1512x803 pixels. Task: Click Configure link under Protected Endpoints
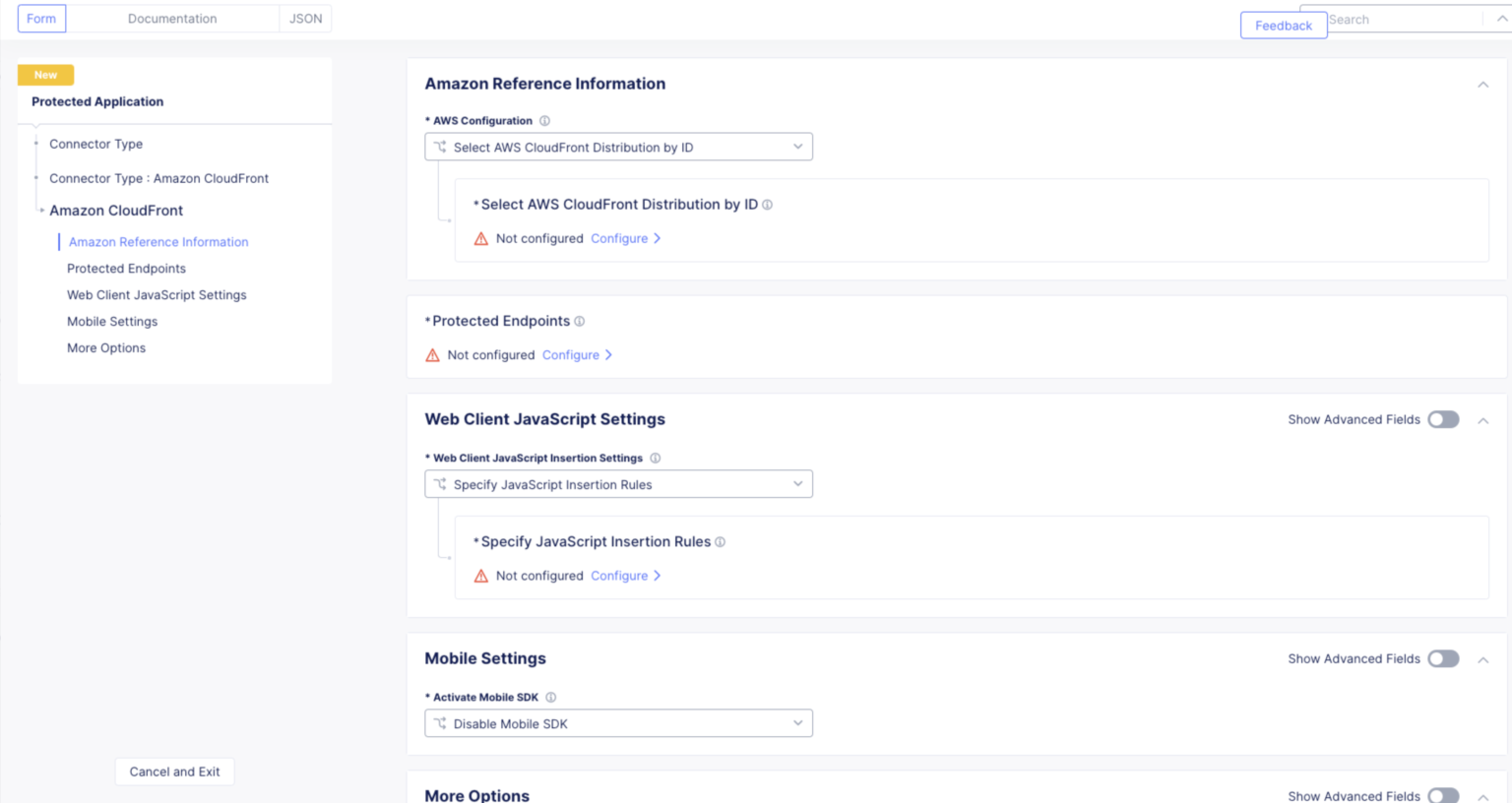pos(571,354)
